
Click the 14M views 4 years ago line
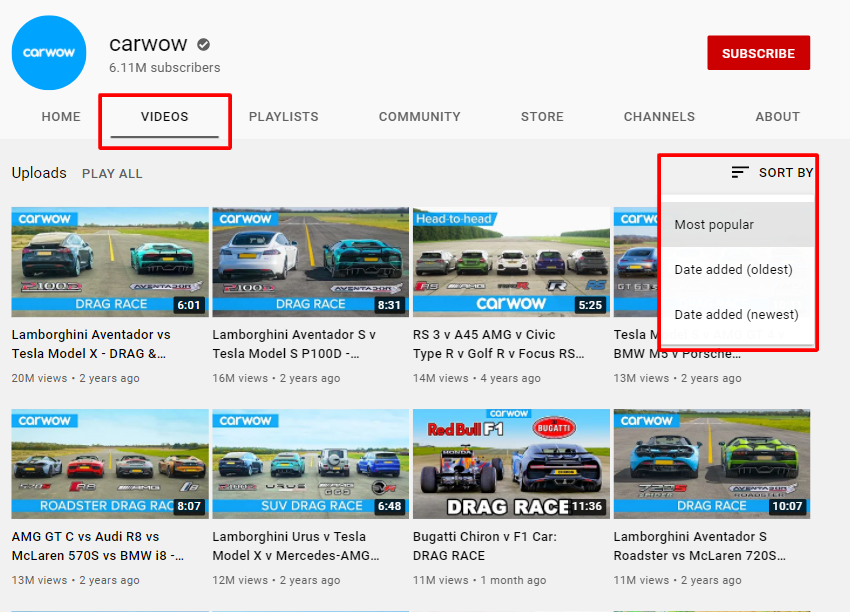click(476, 378)
